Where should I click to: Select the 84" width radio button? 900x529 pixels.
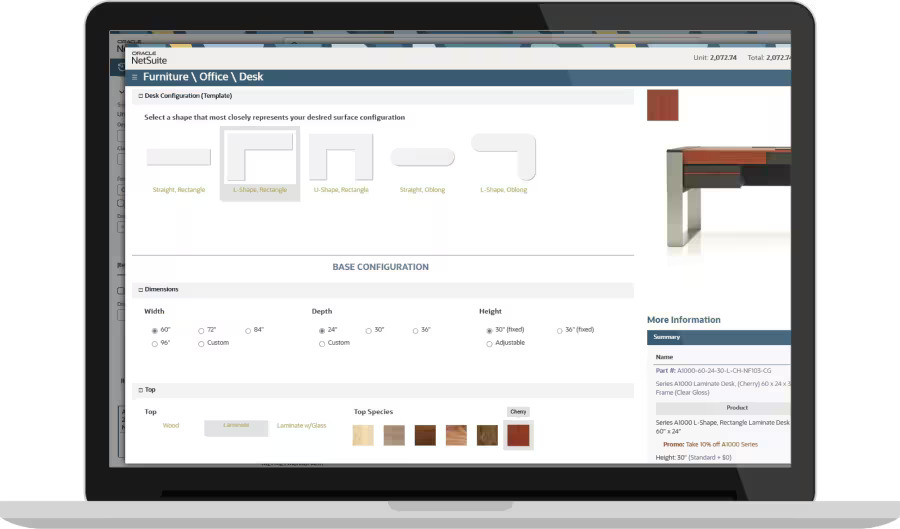tap(248, 330)
